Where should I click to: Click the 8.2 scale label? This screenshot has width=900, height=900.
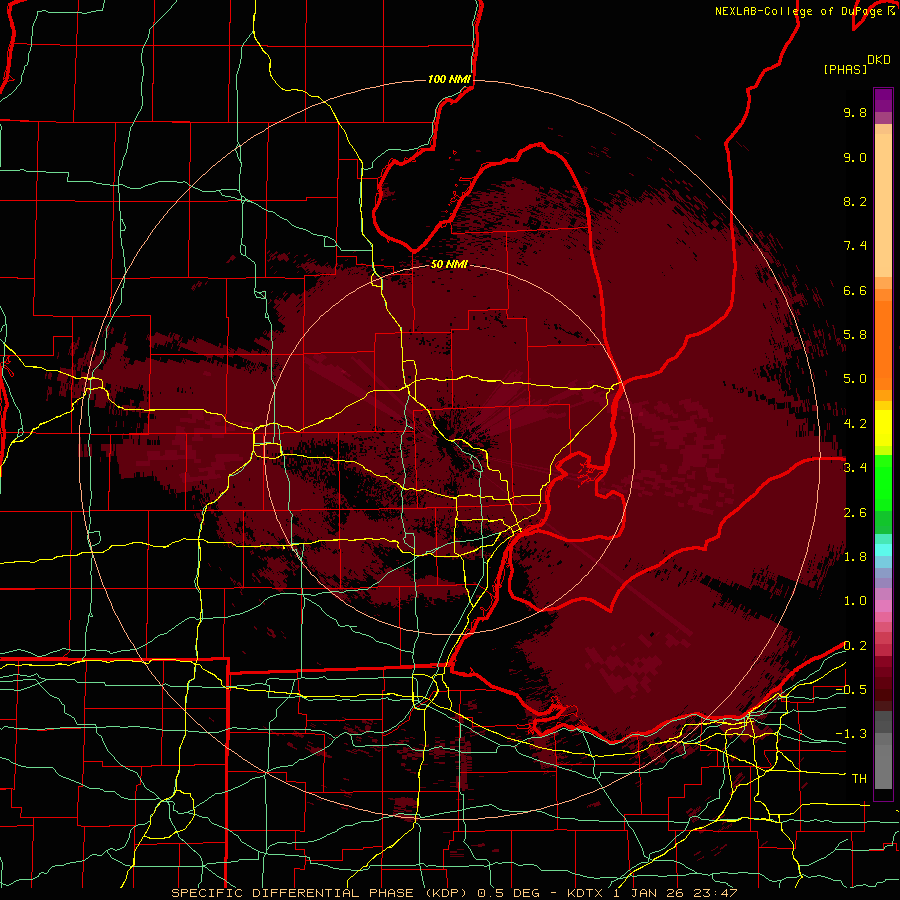[x=855, y=201]
